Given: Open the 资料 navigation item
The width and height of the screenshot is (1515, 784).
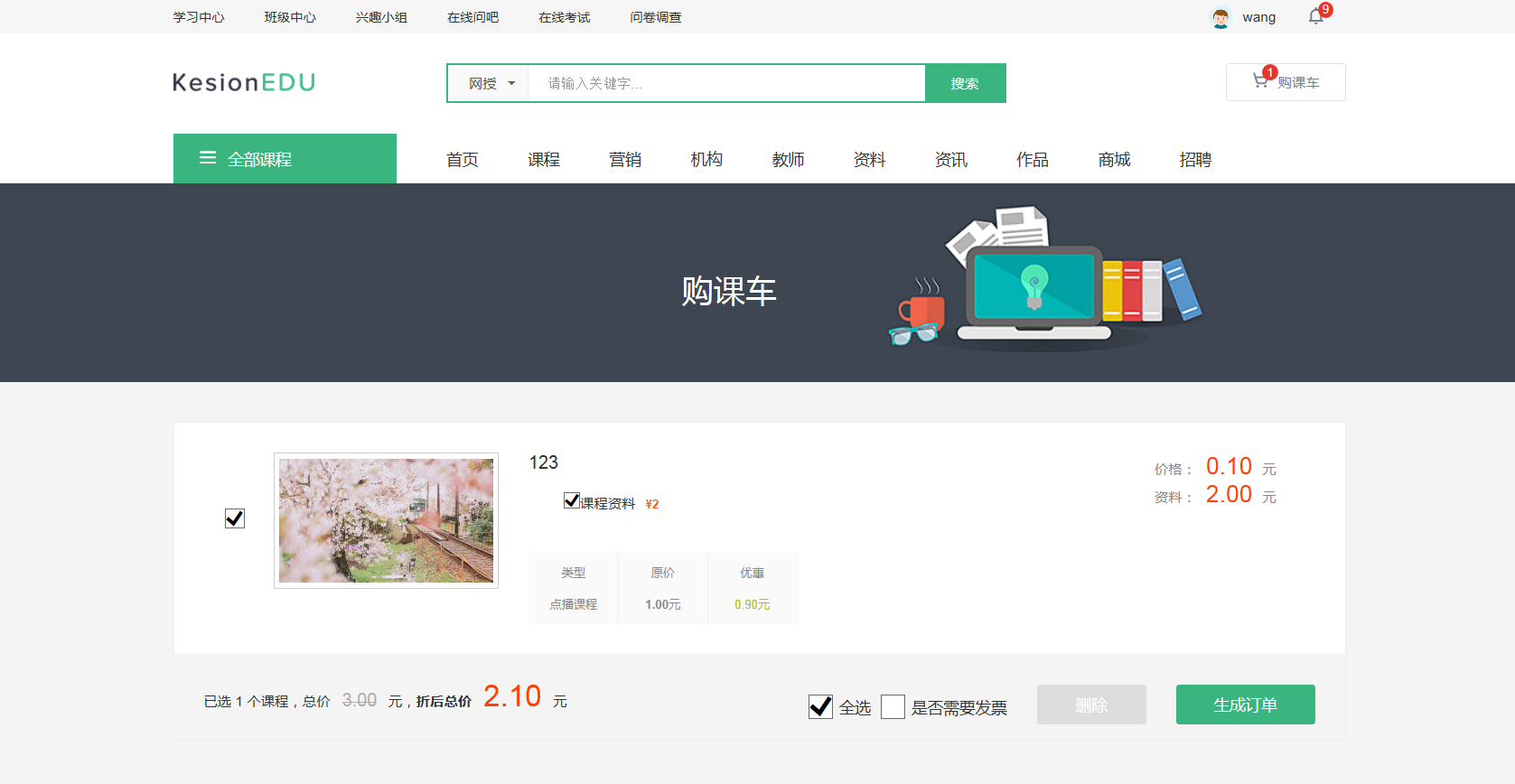Looking at the screenshot, I should tap(869, 160).
